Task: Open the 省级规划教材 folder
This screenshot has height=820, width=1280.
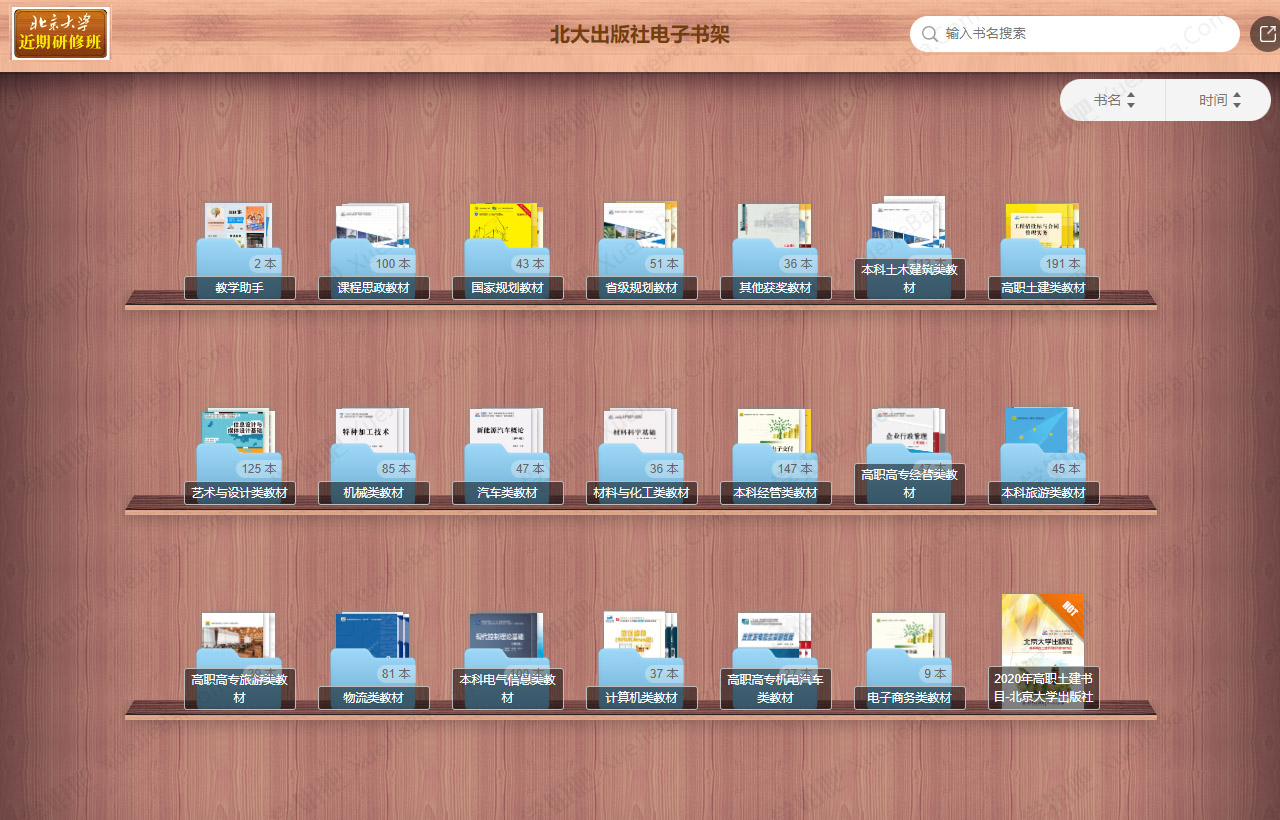Action: (641, 250)
